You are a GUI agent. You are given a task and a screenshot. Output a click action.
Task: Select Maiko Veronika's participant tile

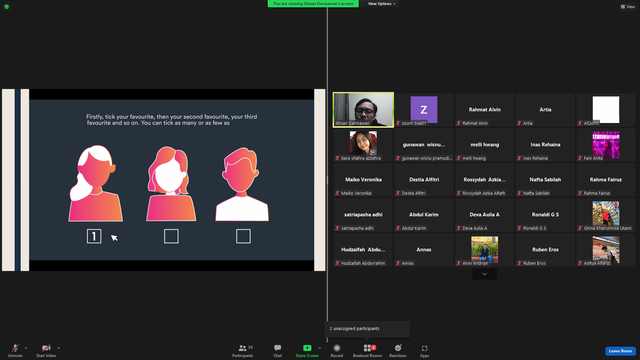pos(363,180)
